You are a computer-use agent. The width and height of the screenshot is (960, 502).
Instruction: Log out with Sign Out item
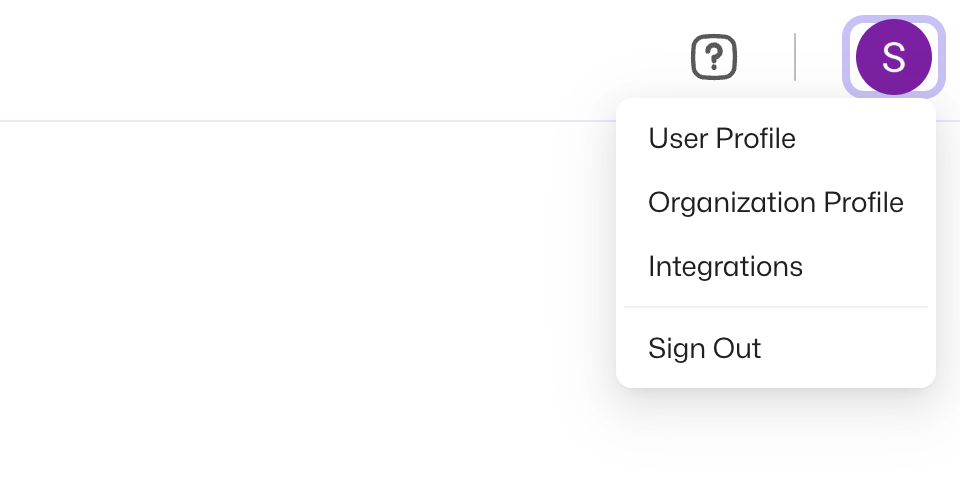[x=704, y=348]
